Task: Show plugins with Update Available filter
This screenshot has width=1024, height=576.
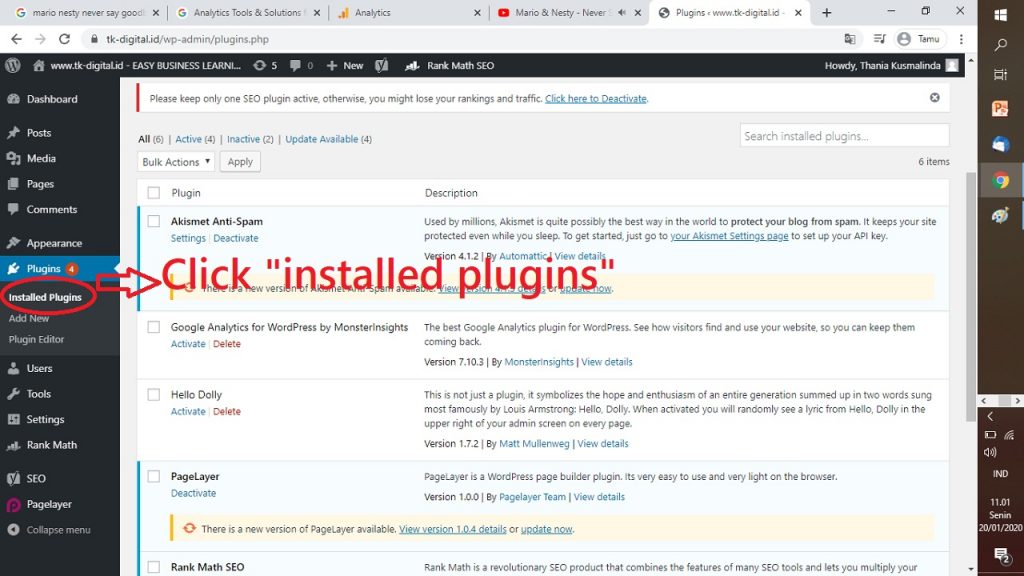Action: (x=323, y=139)
